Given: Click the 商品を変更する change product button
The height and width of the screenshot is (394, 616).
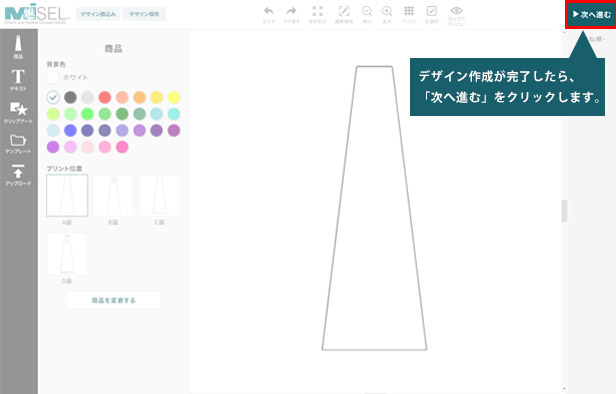Looking at the screenshot, I should pyautogui.click(x=114, y=301).
